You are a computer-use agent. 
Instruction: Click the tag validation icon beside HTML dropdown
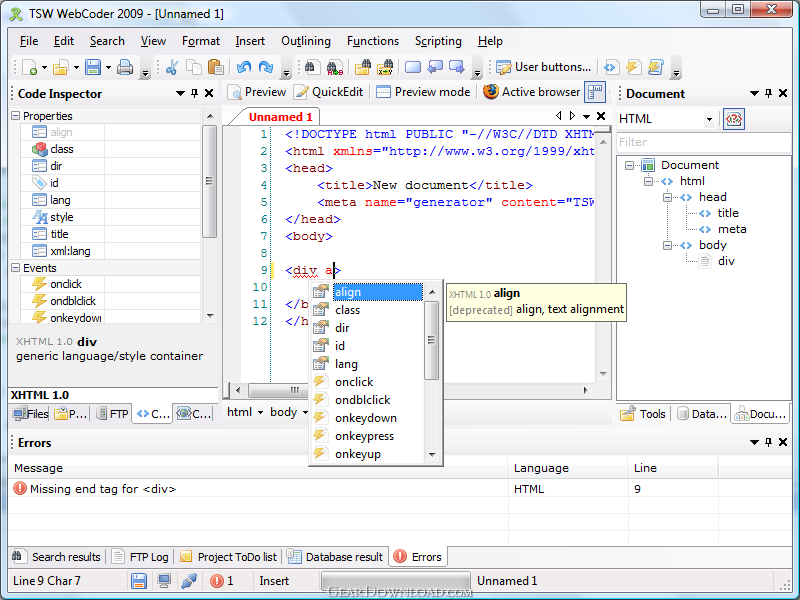[734, 119]
